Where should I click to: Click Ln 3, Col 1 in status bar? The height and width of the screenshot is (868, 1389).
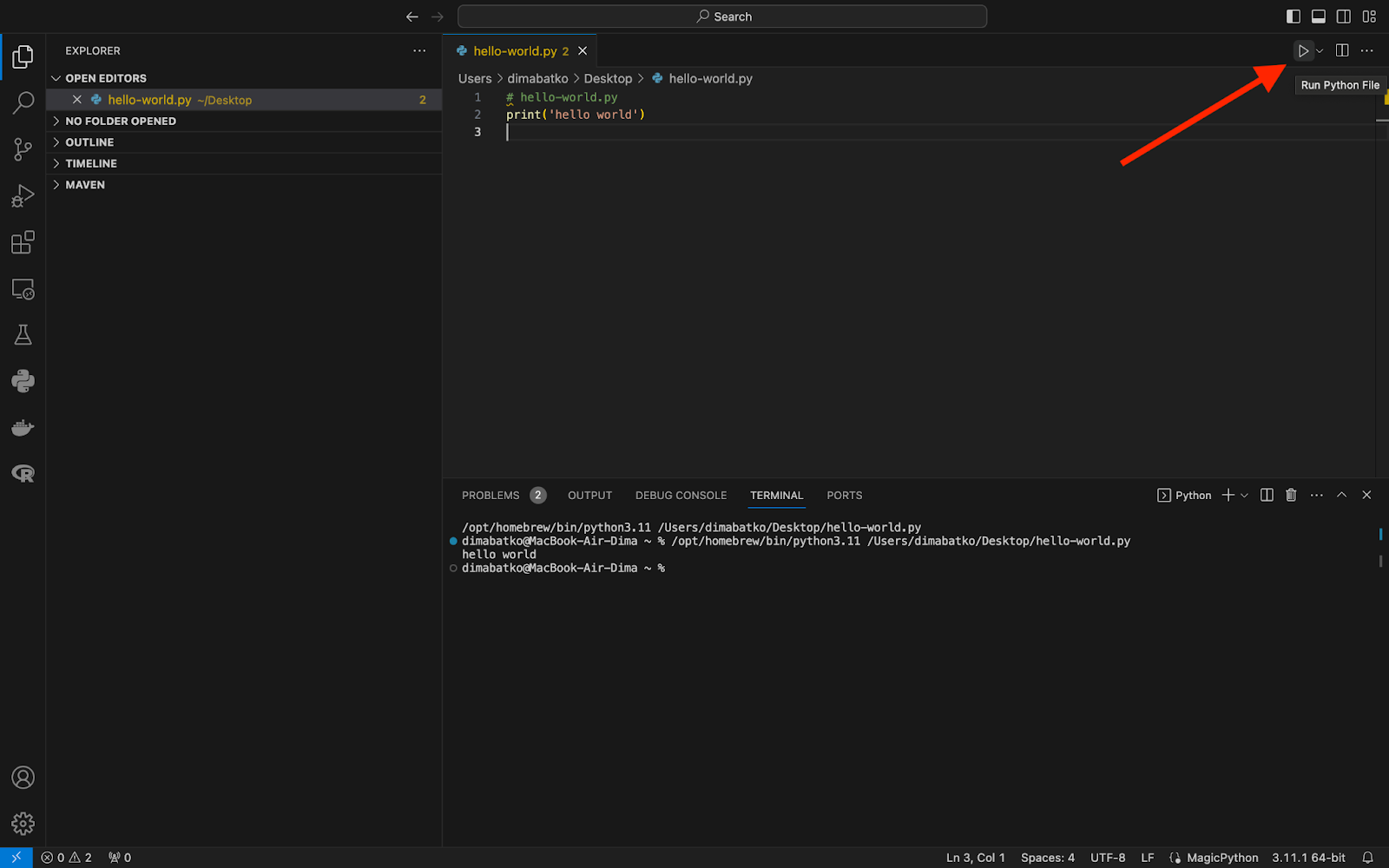tap(975, 858)
